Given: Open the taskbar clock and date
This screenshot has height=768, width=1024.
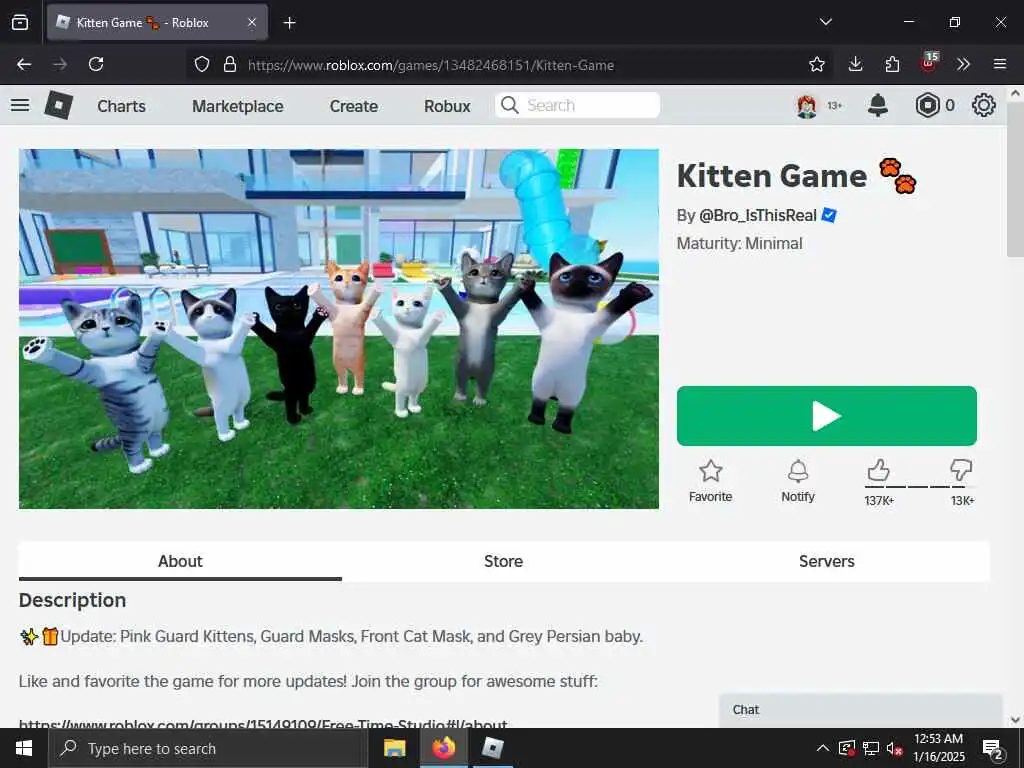Looking at the screenshot, I should coord(938,748).
